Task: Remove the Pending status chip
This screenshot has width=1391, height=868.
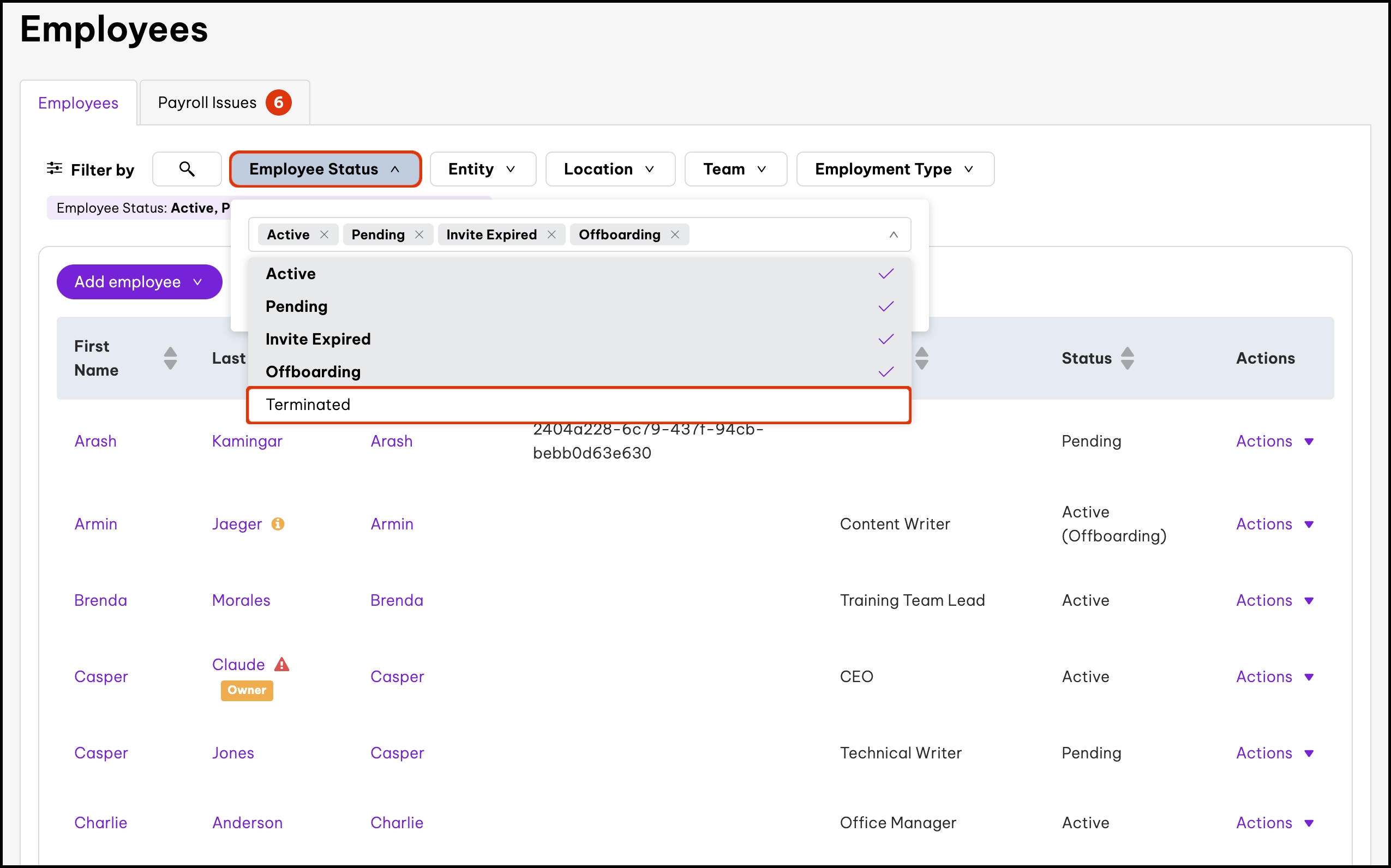Action: click(419, 235)
